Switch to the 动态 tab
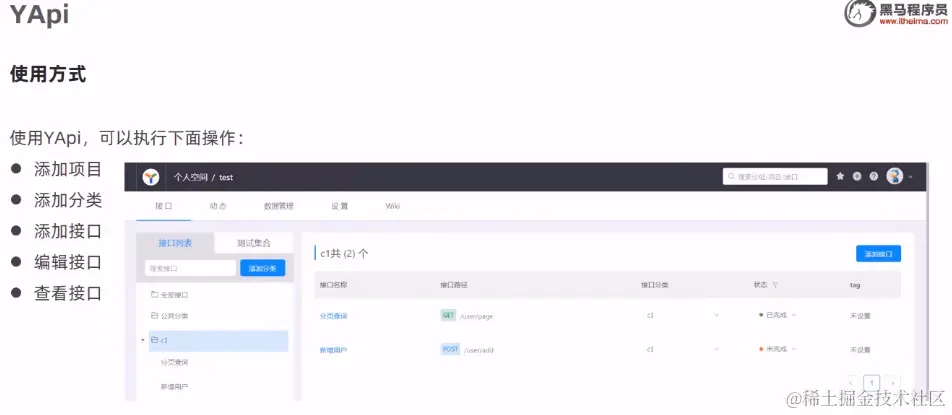Screen dimensions: 952x415 218,206
